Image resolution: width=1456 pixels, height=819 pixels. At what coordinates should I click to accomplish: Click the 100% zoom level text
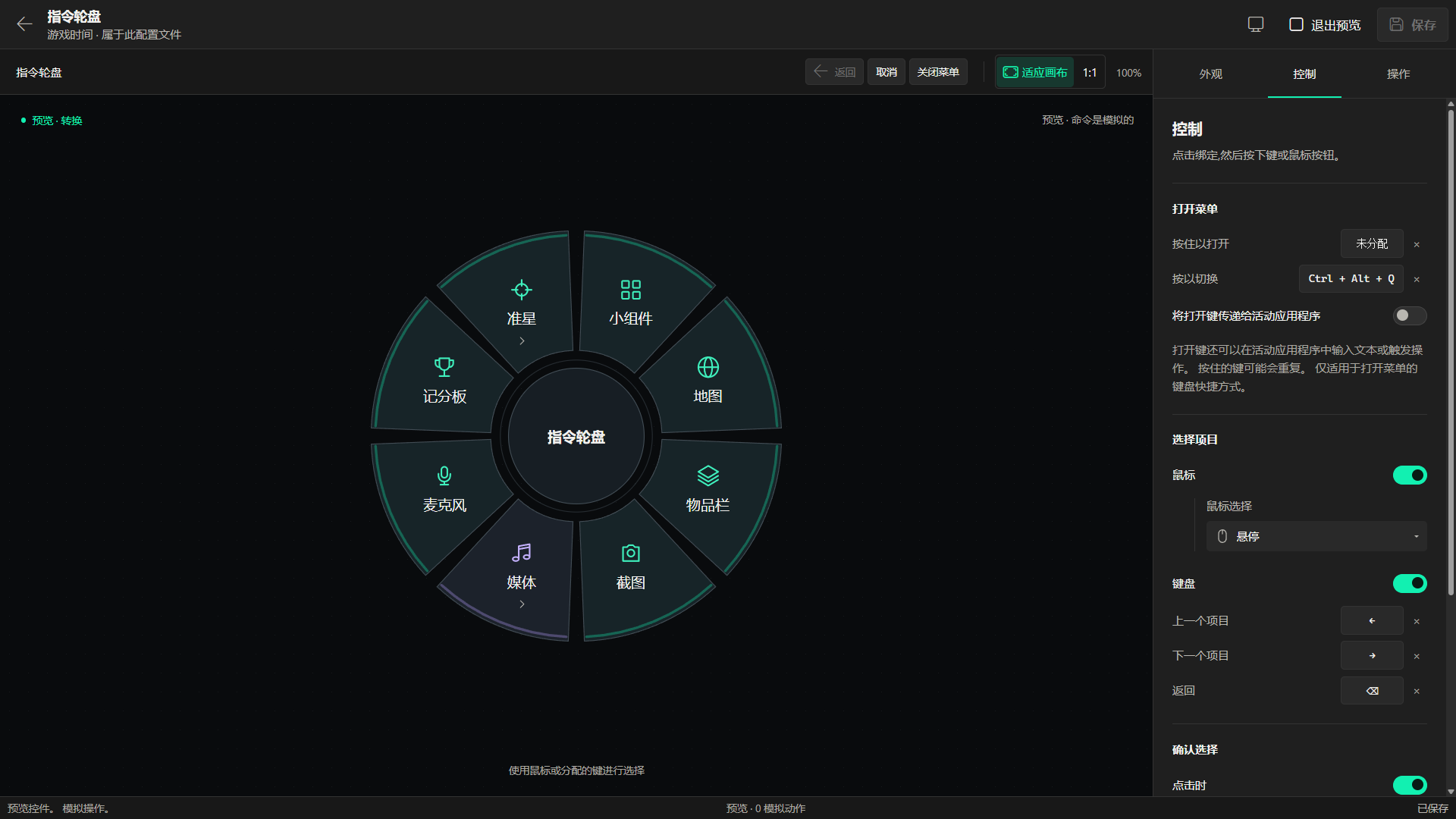click(1128, 73)
